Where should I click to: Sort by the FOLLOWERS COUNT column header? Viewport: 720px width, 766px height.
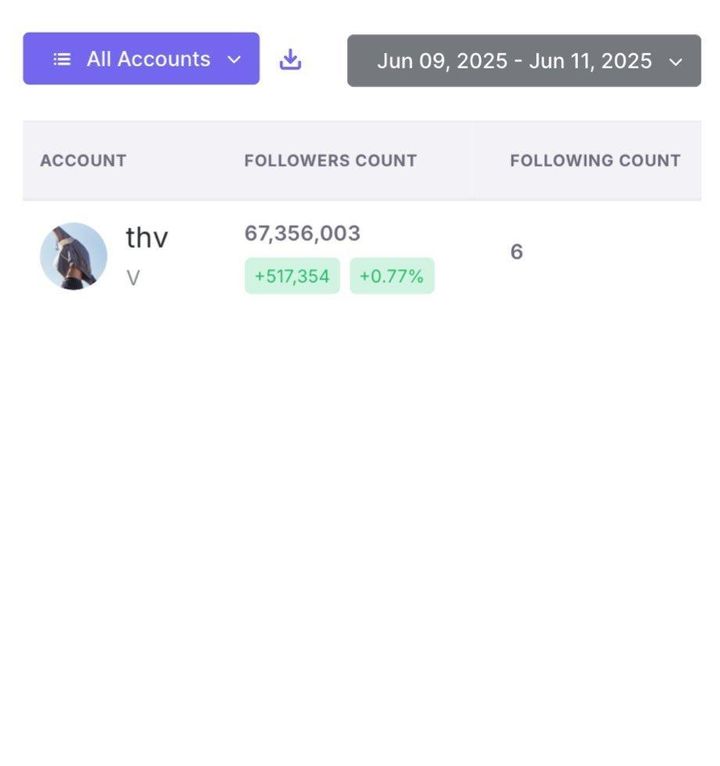click(331, 160)
